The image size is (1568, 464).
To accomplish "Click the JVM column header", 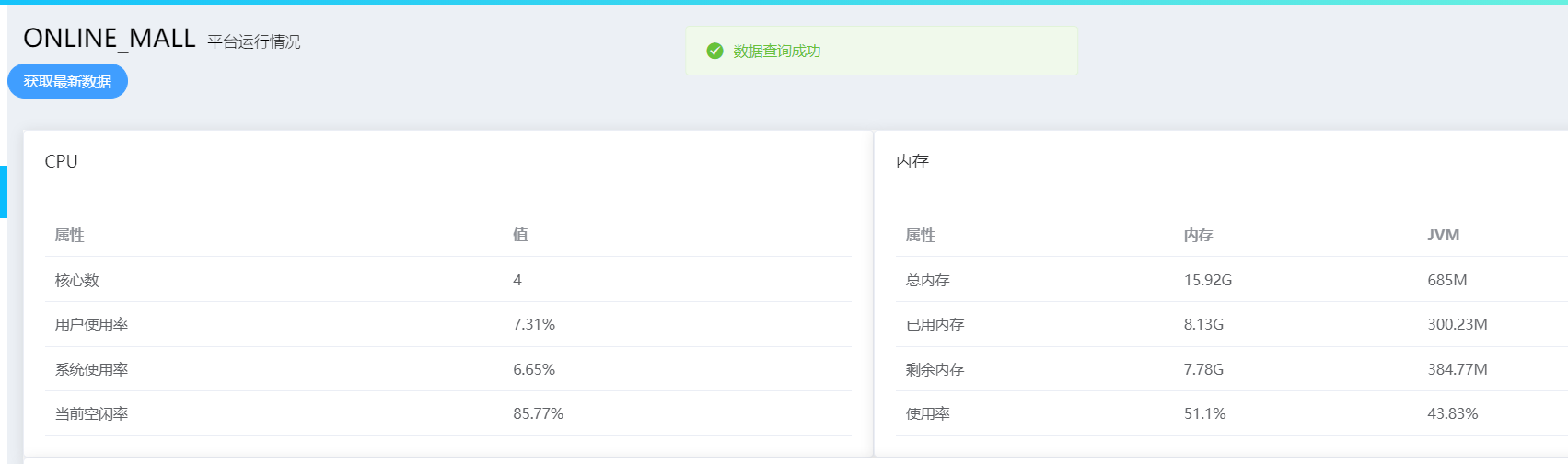I will [1444, 235].
